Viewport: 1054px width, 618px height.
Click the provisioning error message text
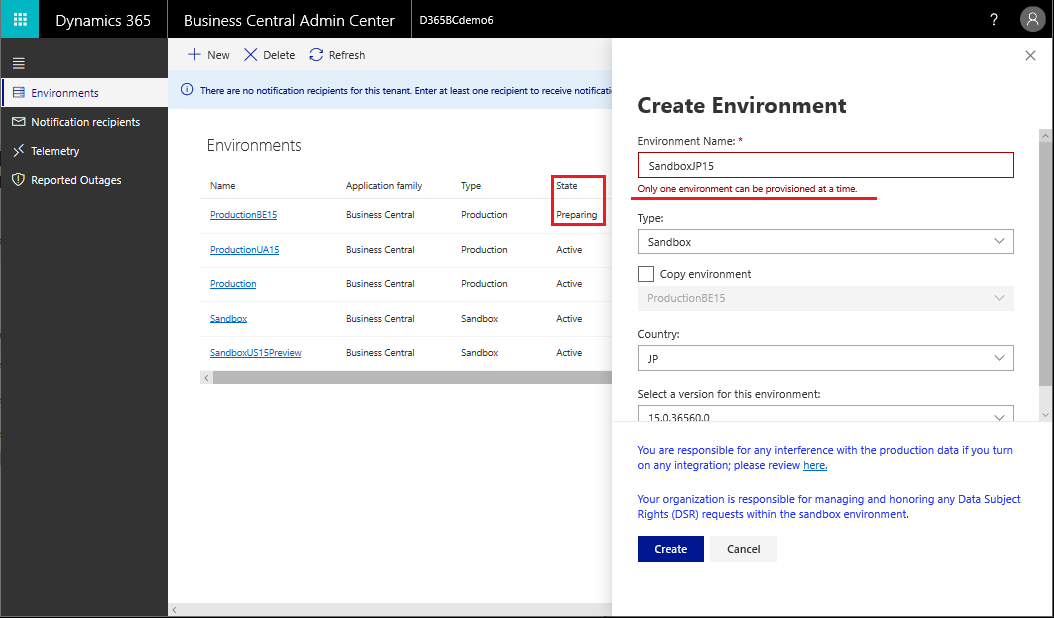747,189
